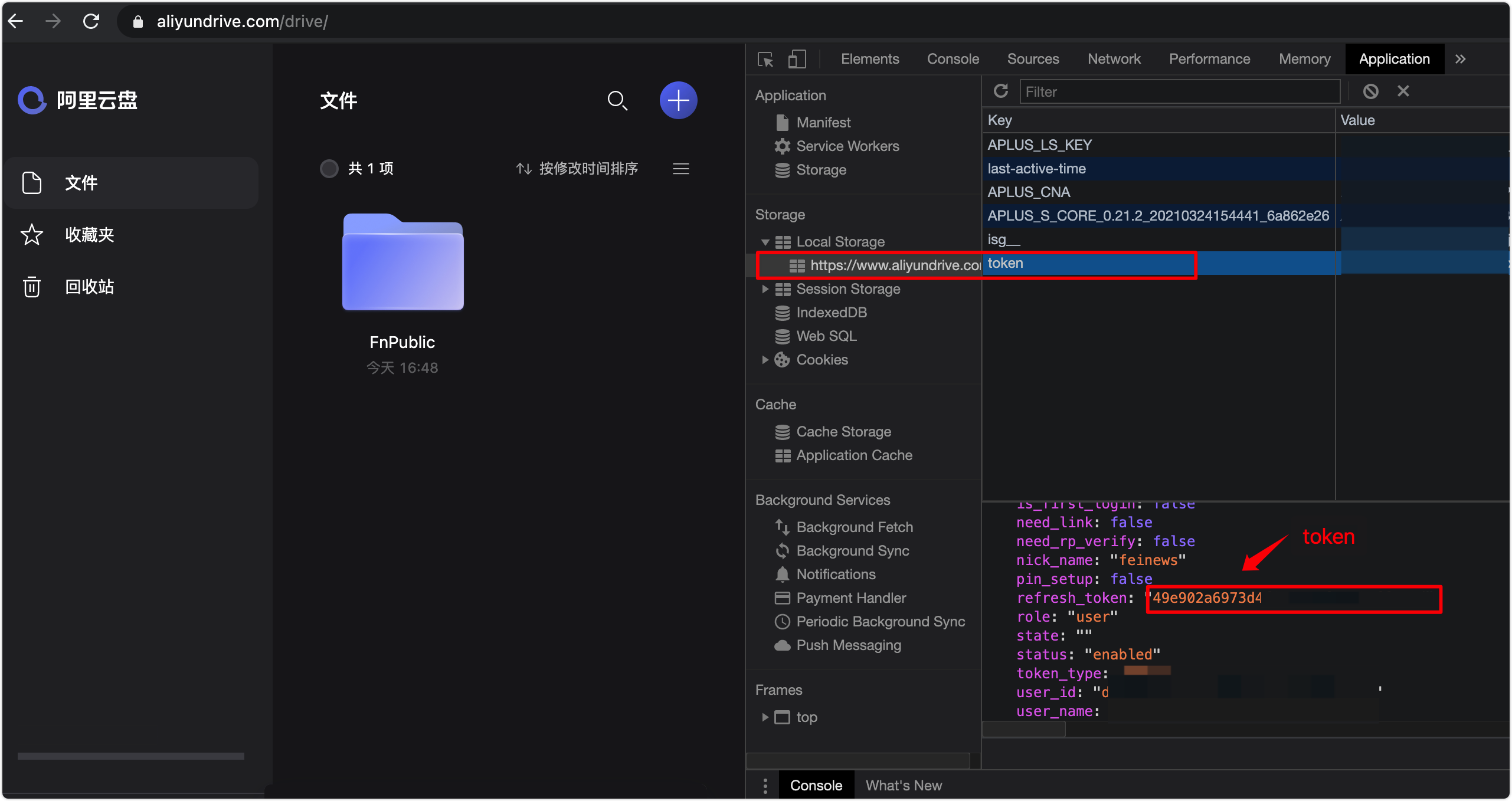Clear all storage with the block icon
Viewport: 1512px width, 801px height.
point(1370,91)
